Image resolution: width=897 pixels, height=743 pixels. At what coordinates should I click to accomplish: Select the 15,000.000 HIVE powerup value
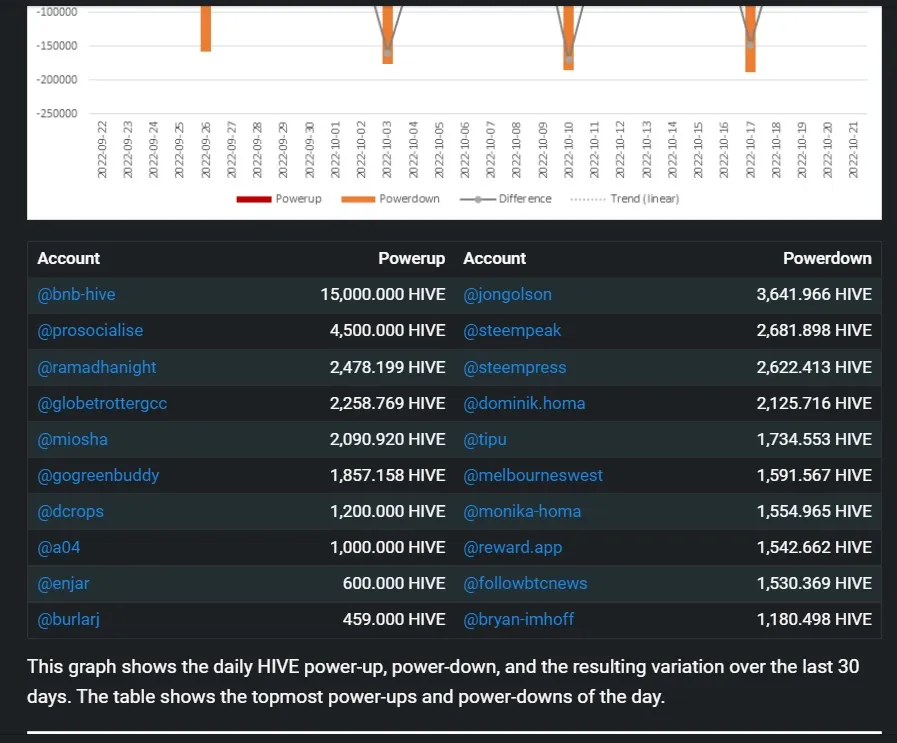tap(383, 295)
